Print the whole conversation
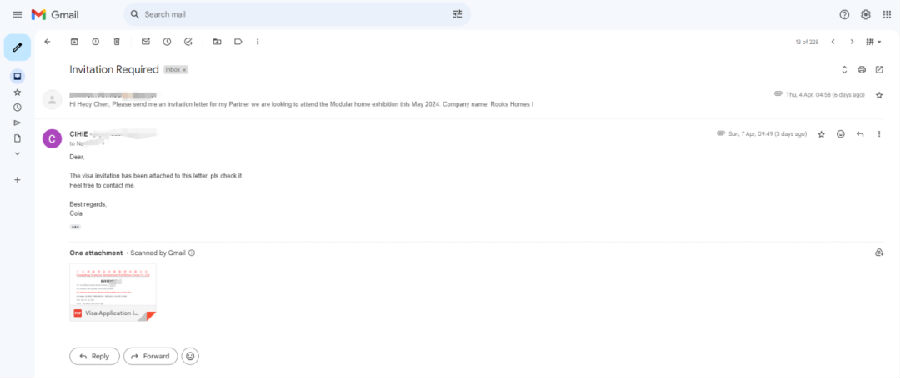 [862, 69]
